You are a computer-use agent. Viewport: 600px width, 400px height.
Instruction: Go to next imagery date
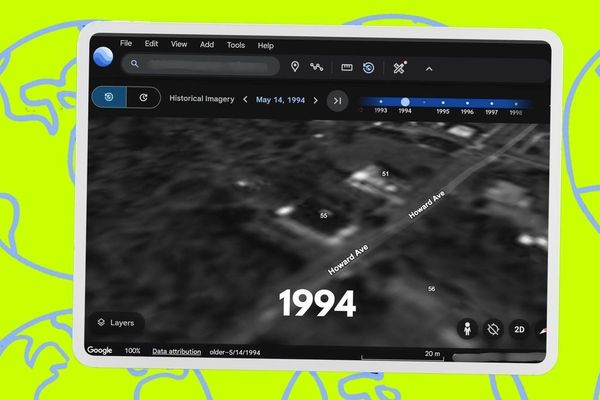pyautogui.click(x=315, y=100)
